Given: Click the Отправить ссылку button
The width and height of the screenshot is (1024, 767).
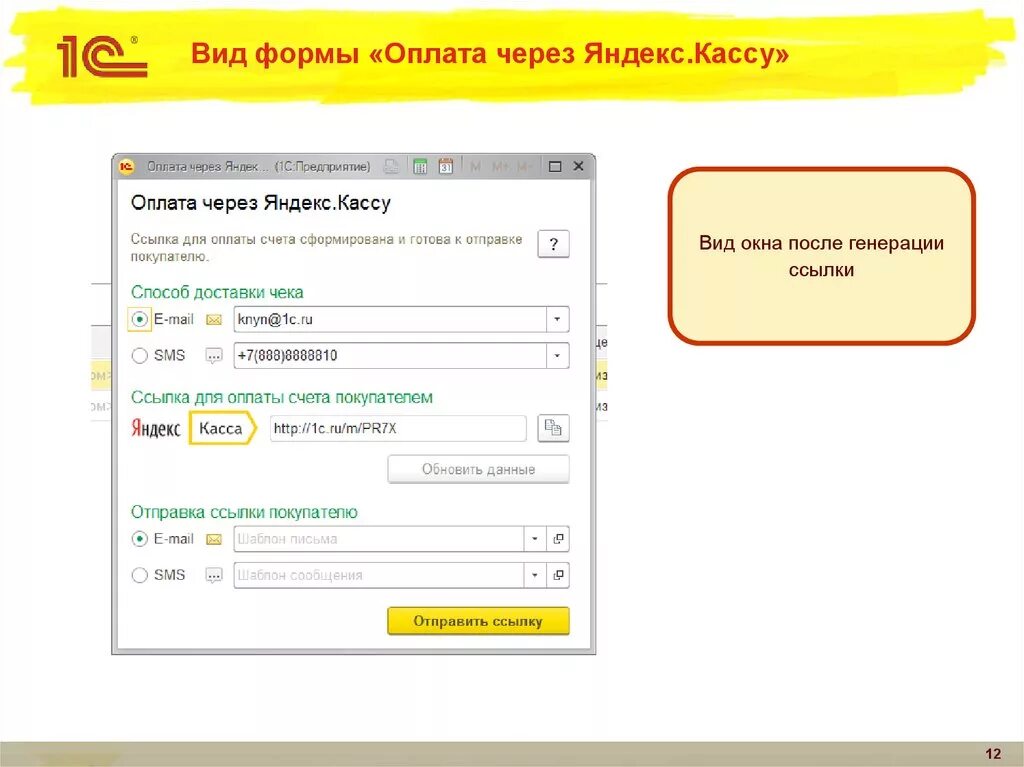Looking at the screenshot, I should [x=478, y=621].
